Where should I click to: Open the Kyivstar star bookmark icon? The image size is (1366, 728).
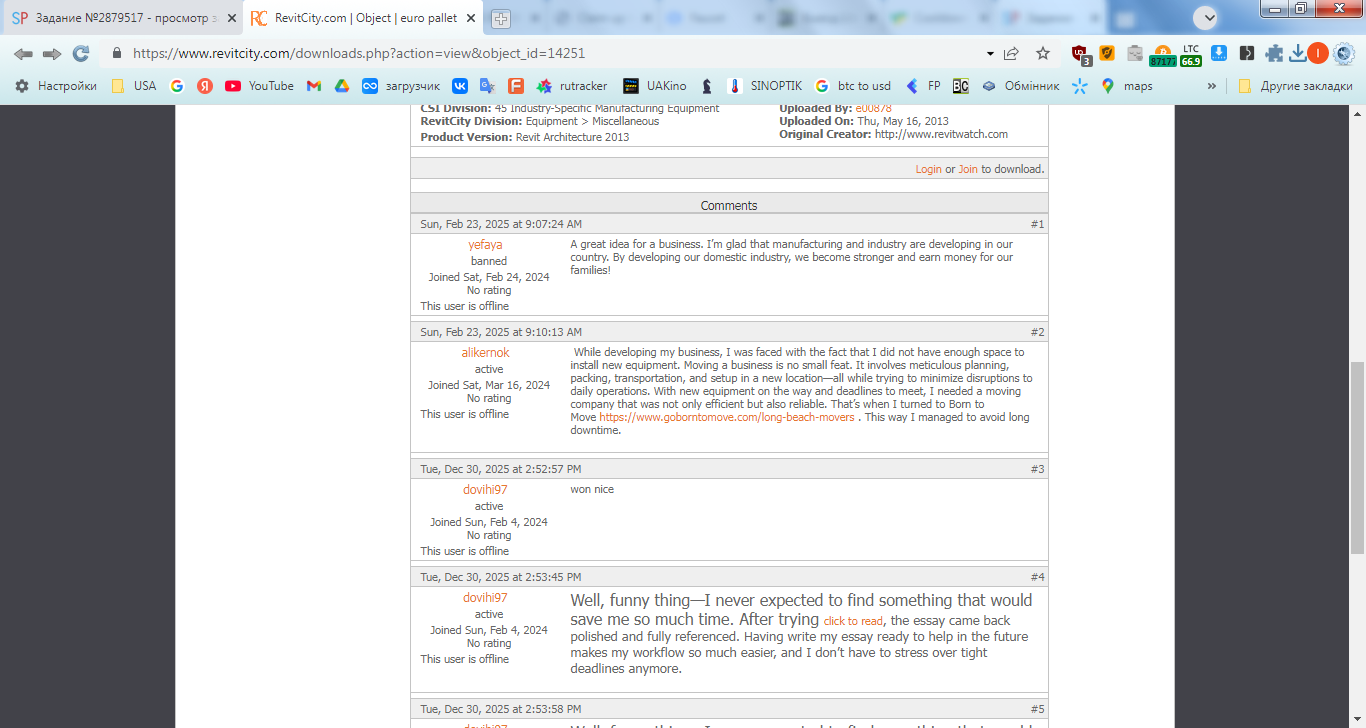(x=1080, y=86)
